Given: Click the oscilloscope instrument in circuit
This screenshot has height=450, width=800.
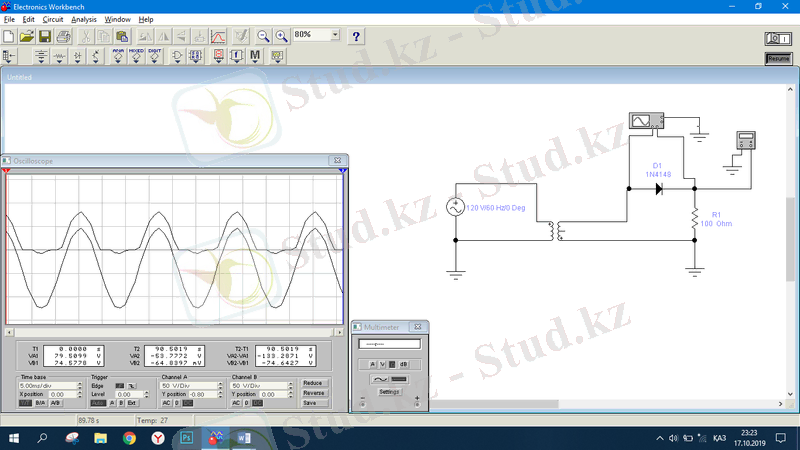Looking at the screenshot, I should (646, 121).
